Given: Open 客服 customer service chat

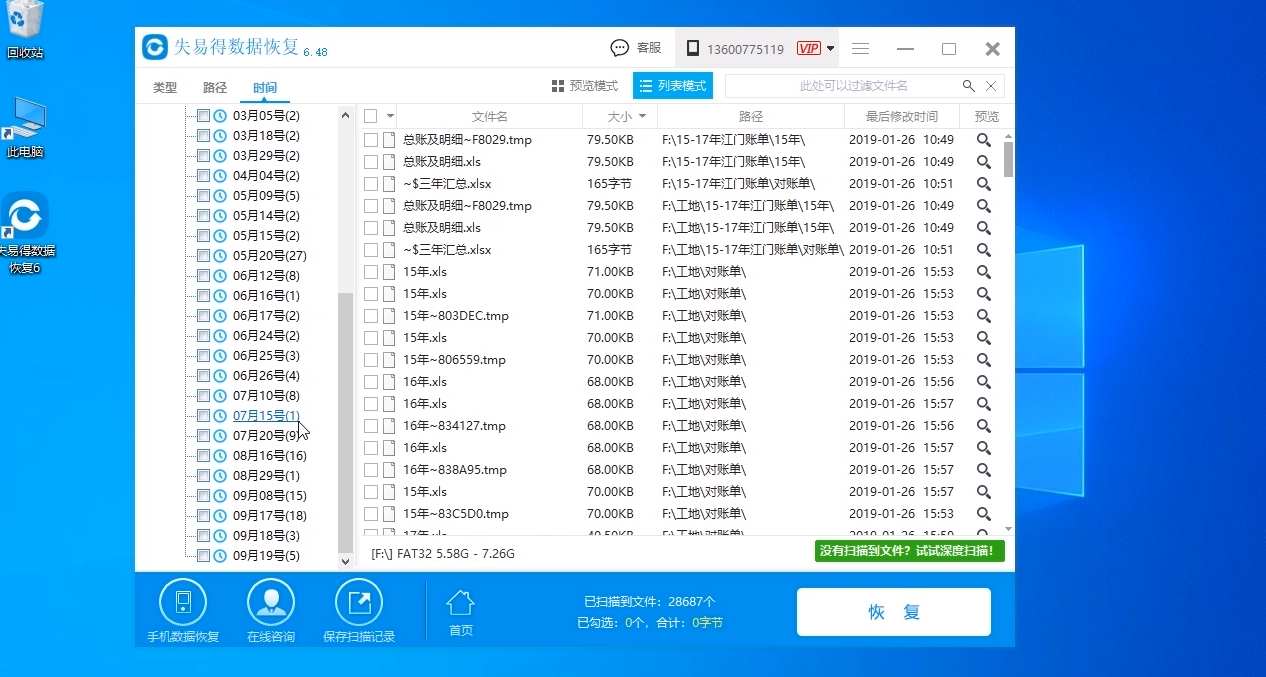Looking at the screenshot, I should 636,48.
